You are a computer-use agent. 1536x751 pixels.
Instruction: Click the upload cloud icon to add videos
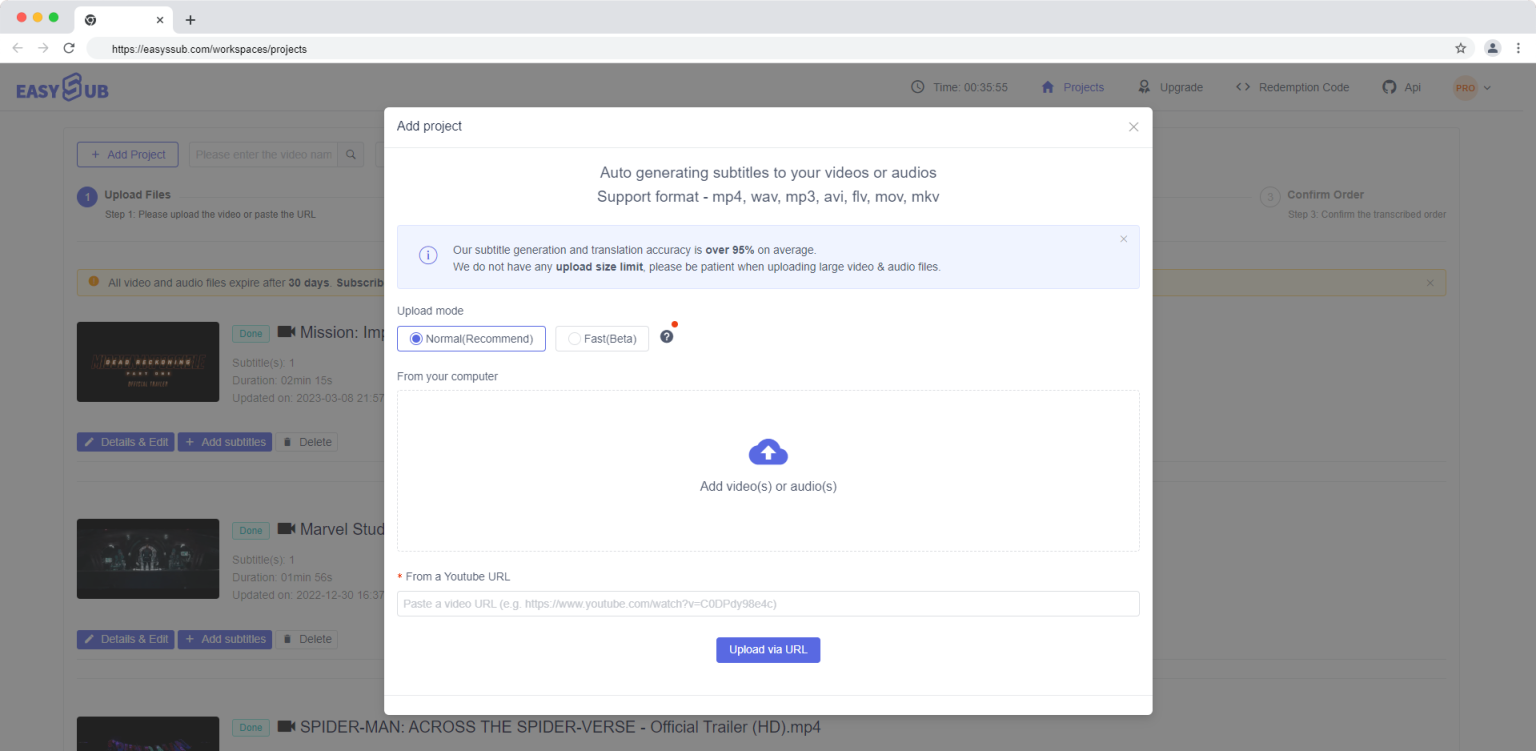click(768, 452)
